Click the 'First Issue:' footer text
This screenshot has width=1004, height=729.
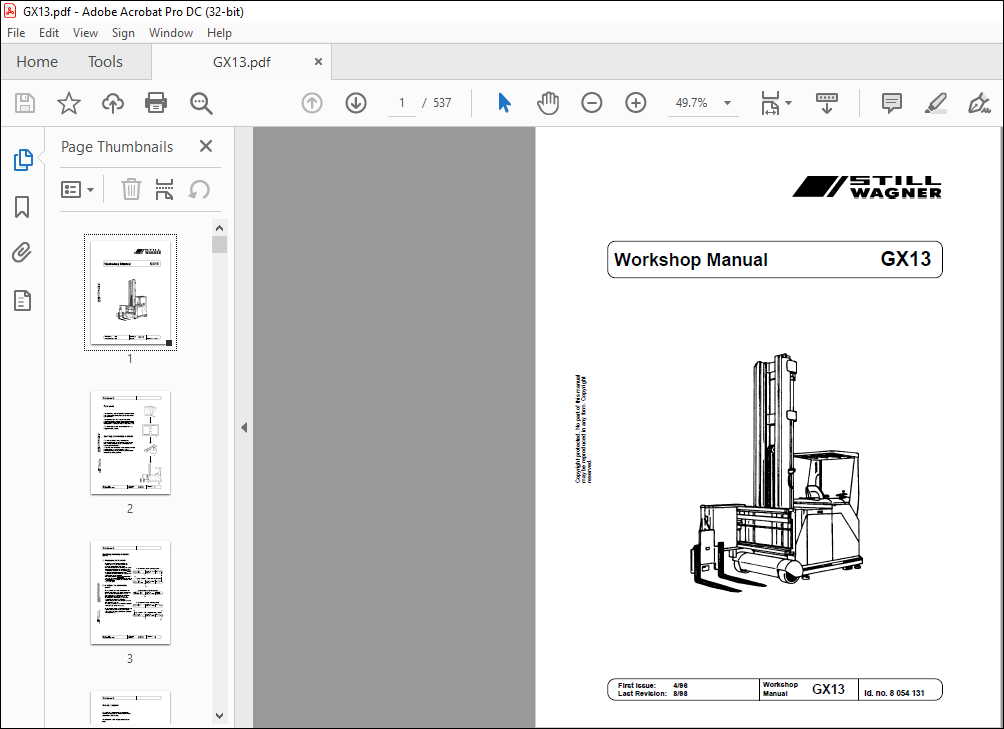pyautogui.click(x=636, y=685)
